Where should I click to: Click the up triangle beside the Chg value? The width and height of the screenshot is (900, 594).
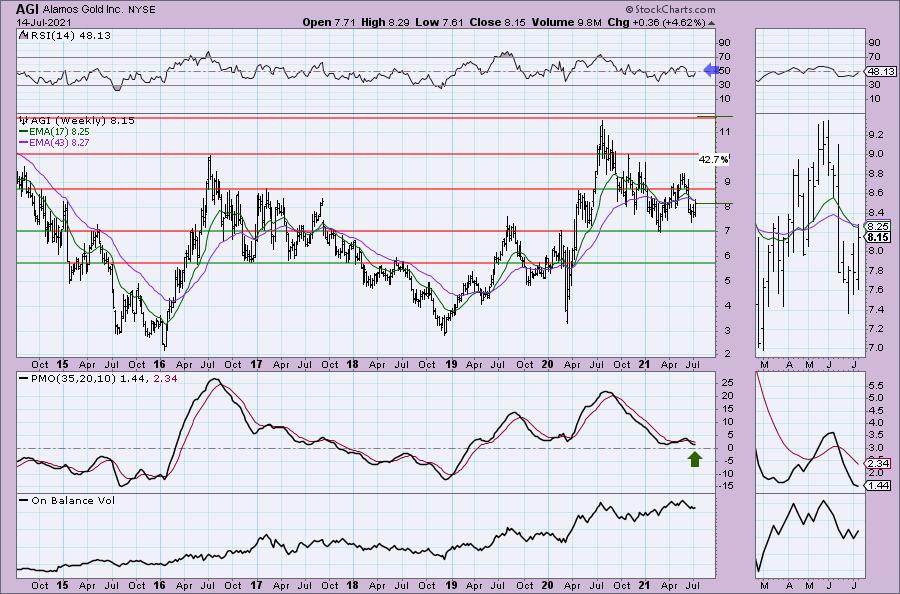[712, 23]
